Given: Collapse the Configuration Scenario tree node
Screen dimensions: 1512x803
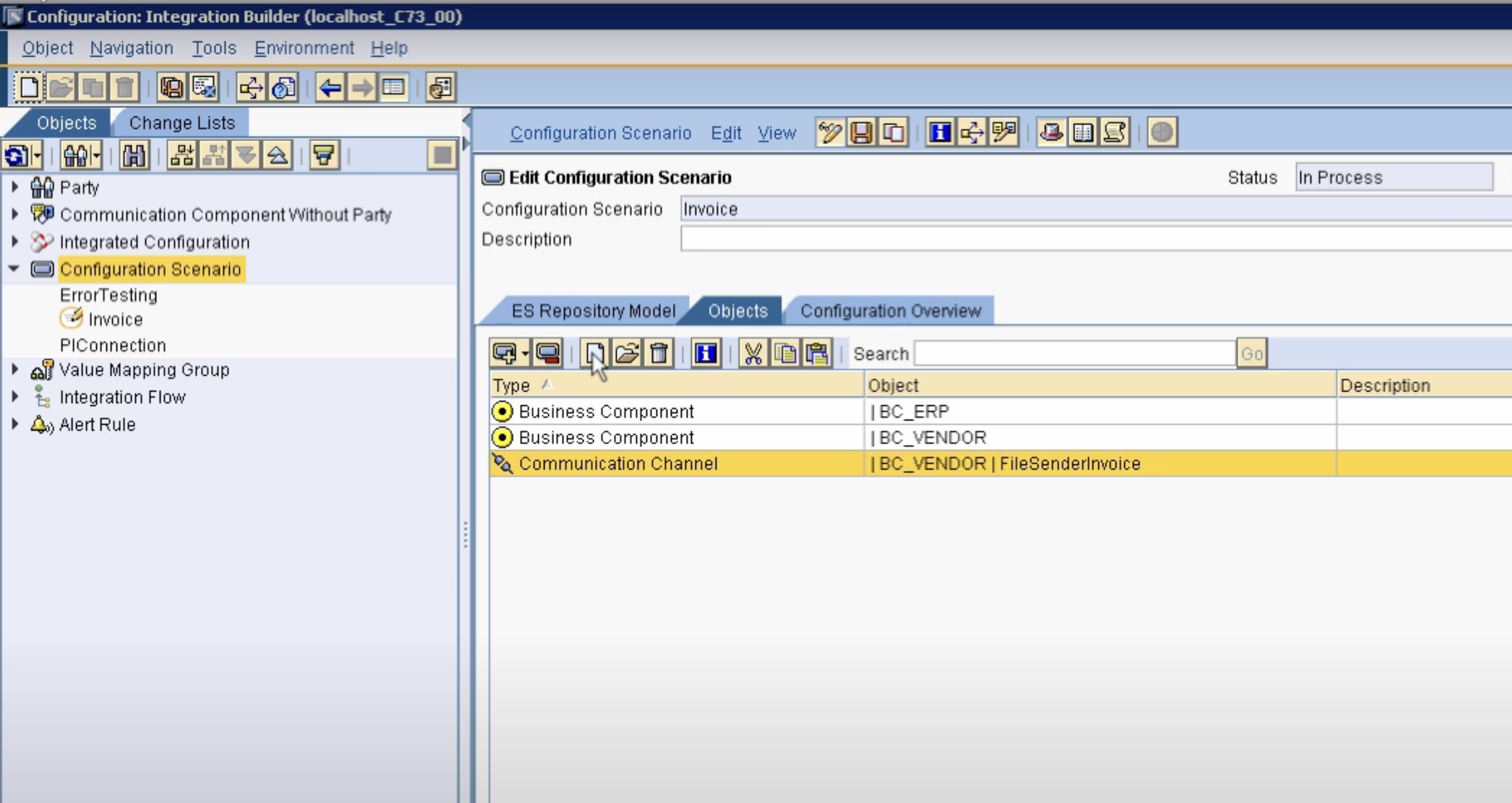Looking at the screenshot, I should [x=14, y=269].
